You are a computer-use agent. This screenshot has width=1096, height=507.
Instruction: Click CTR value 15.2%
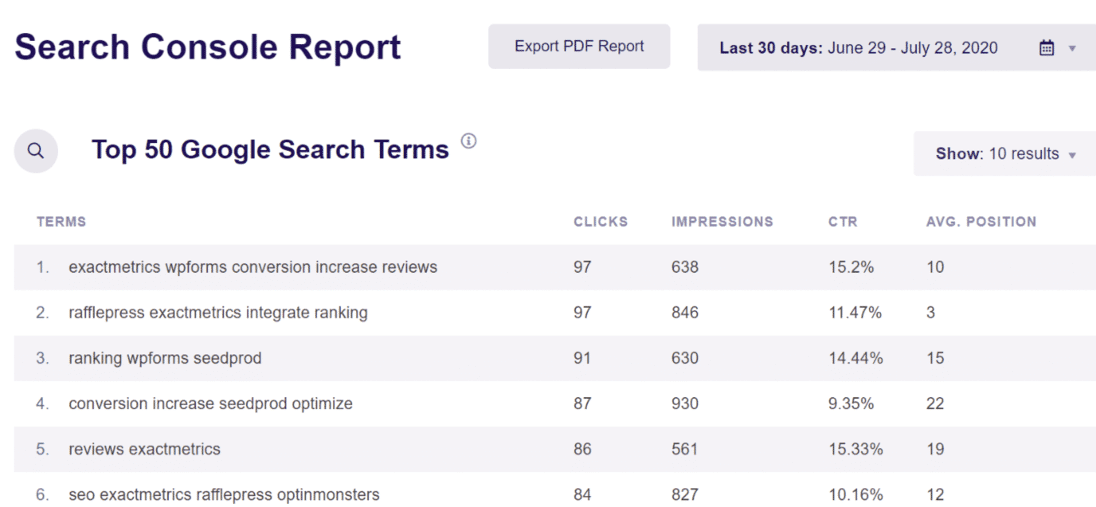point(851,267)
